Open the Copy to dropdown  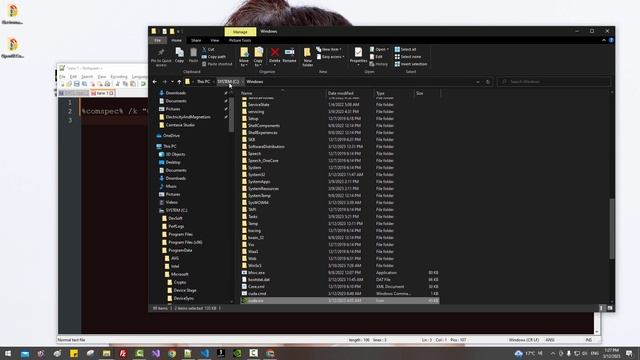tap(258, 57)
